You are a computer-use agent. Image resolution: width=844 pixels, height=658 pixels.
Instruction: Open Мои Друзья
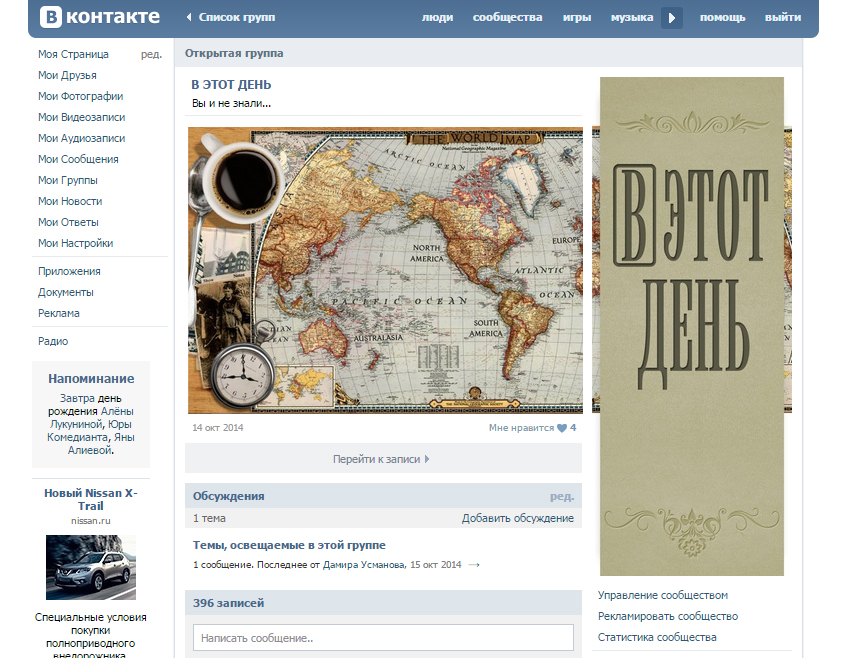point(67,75)
